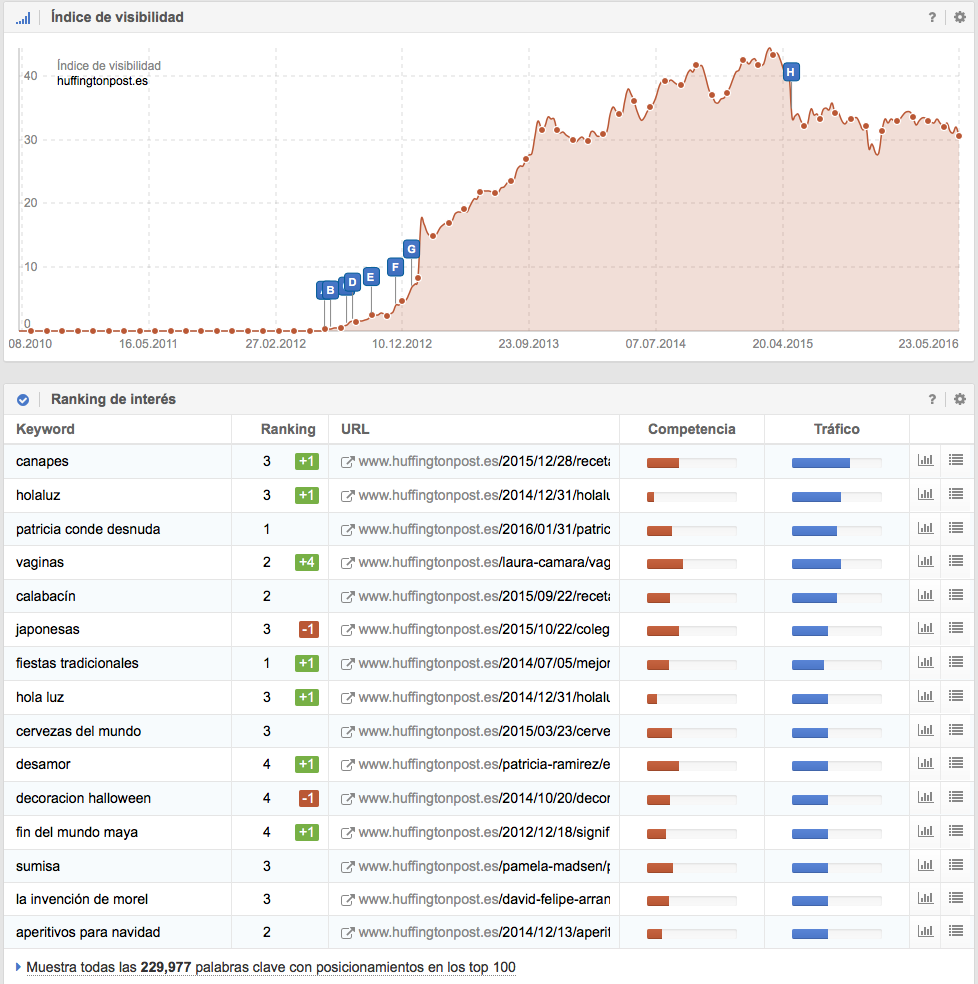This screenshot has width=978, height=984.
Task: Toggle the blue checkmark beside Ranking de interés
Action: tap(23, 400)
